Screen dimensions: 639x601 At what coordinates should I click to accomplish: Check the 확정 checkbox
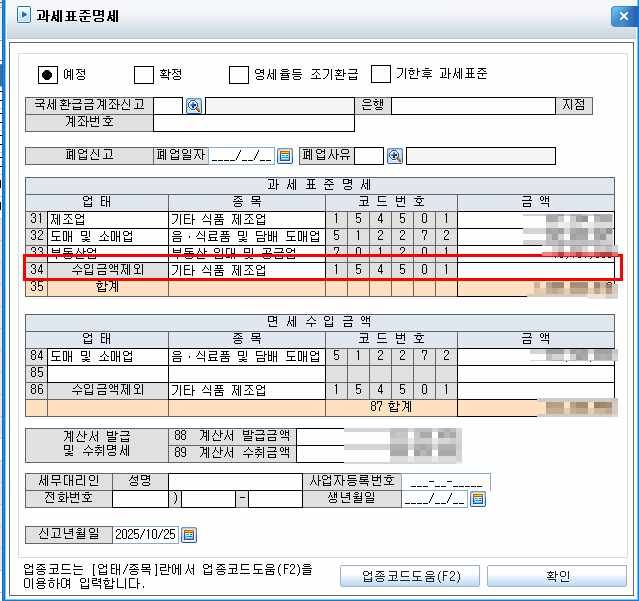click(x=144, y=74)
